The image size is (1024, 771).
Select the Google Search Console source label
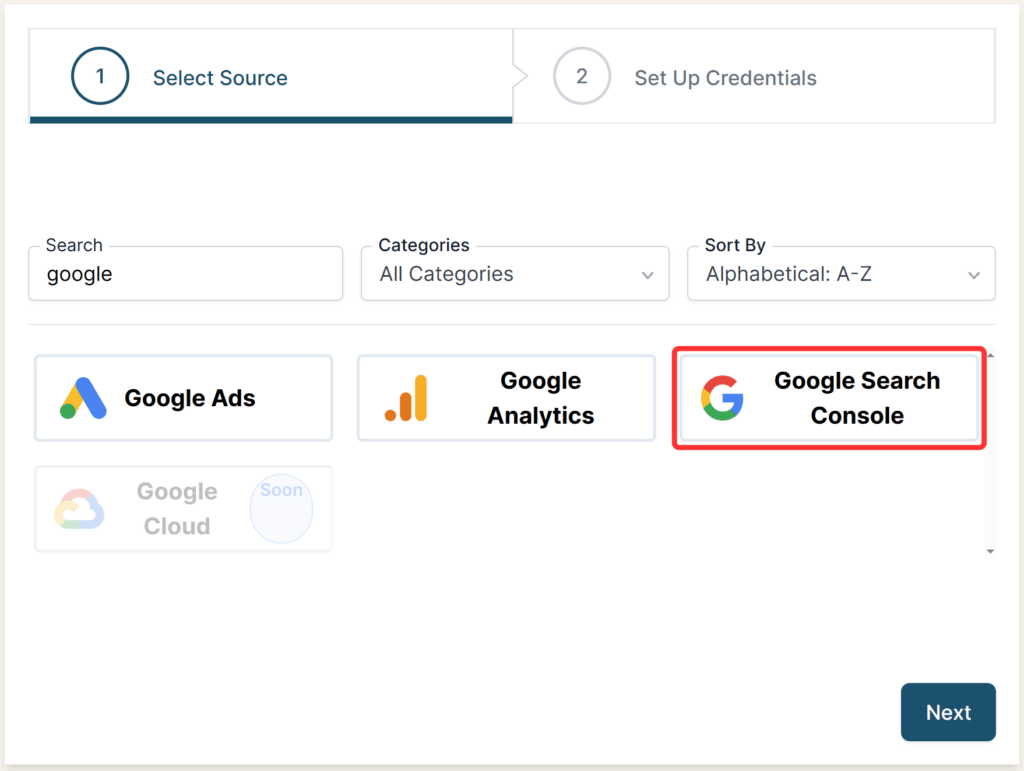pos(857,398)
